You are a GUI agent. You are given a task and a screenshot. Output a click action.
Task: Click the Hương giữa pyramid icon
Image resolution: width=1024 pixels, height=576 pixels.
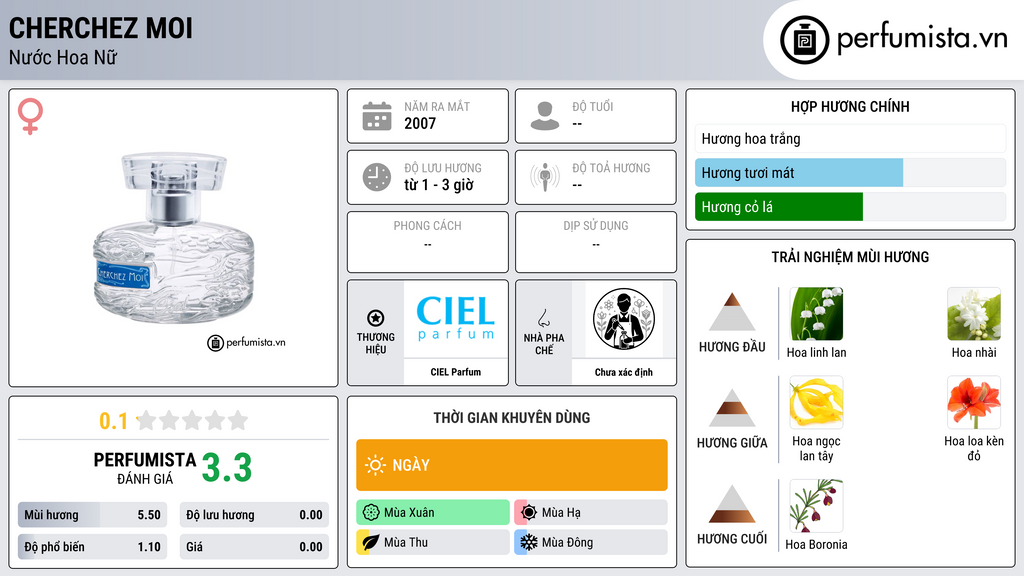732,408
